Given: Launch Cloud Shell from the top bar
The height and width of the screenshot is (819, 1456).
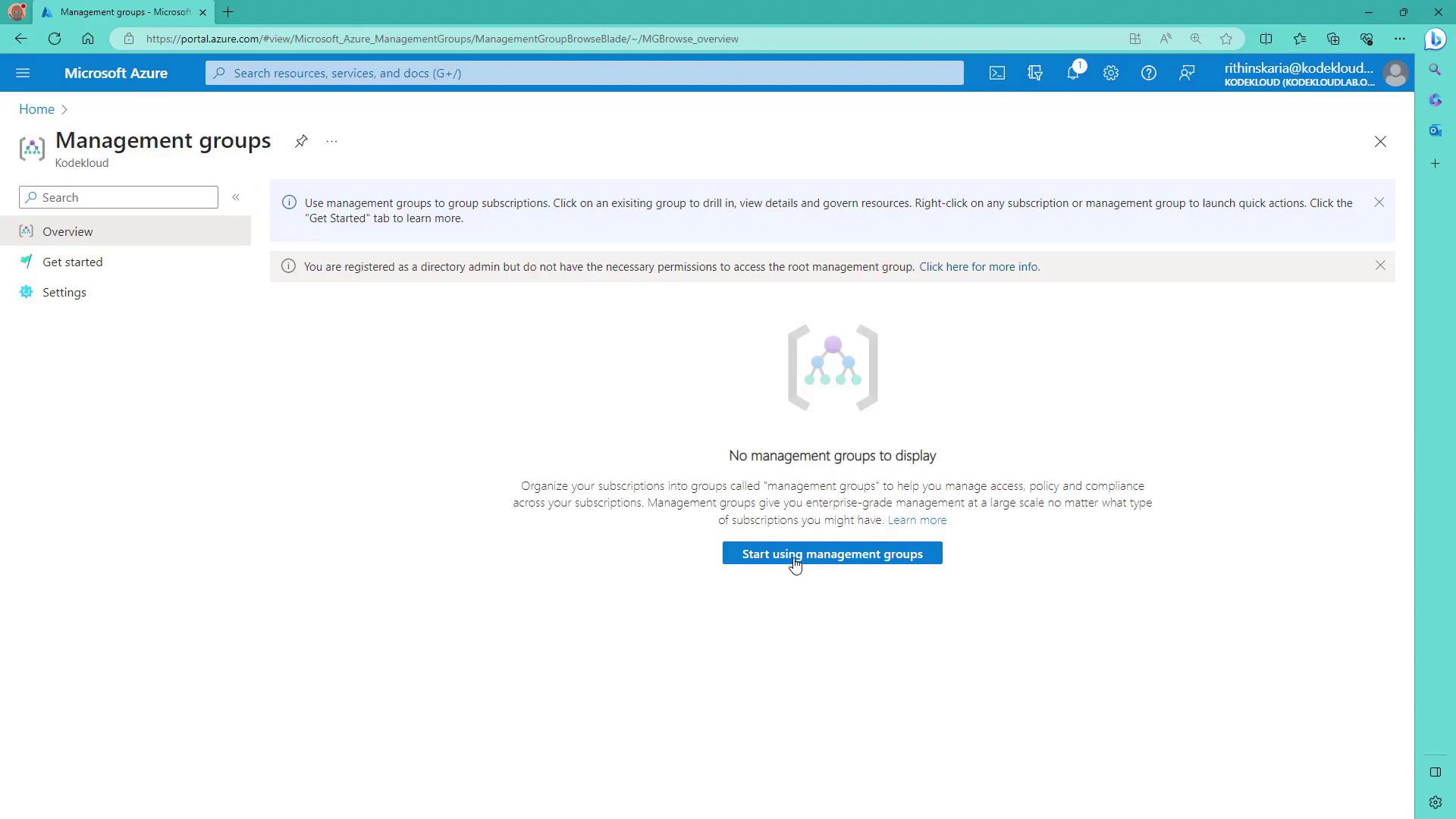Looking at the screenshot, I should point(997,73).
